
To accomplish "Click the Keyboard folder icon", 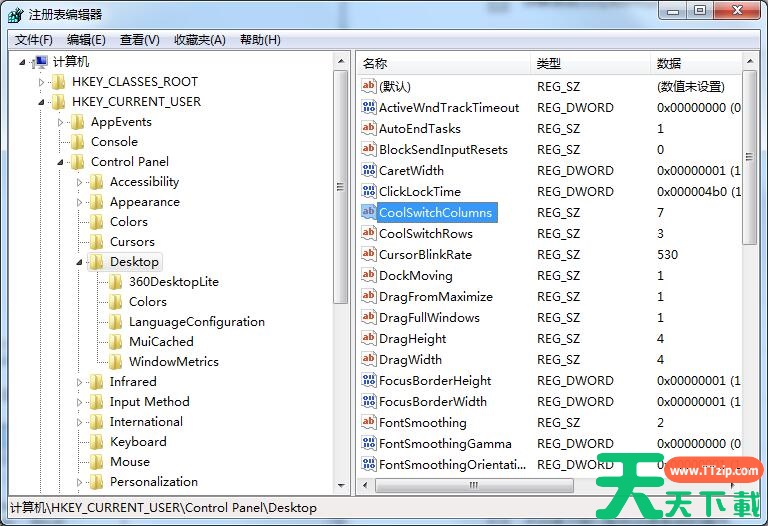I will tap(96, 442).
